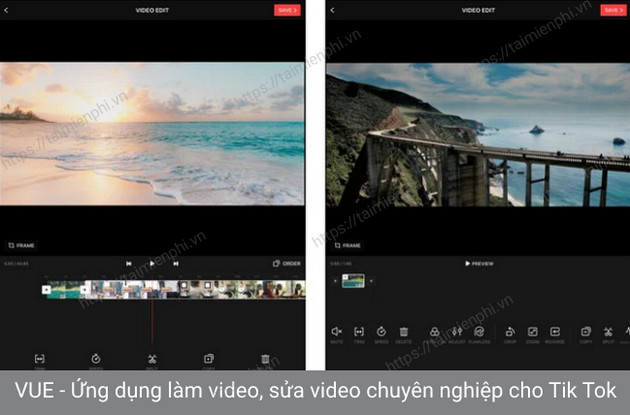Viewport: 630px width, 415px height.
Task: Apply the Flawless effect tool
Action: point(480,331)
